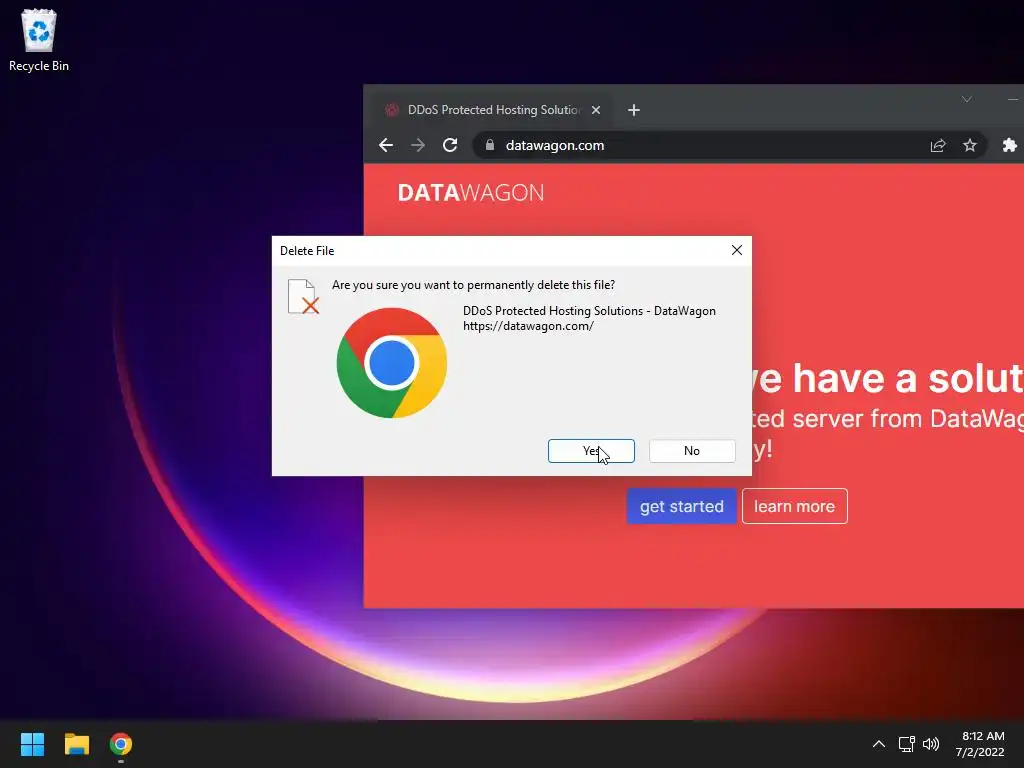The width and height of the screenshot is (1024, 768).
Task: Open the clock showing 8:12 AM 7/2/2022
Action: 980,744
